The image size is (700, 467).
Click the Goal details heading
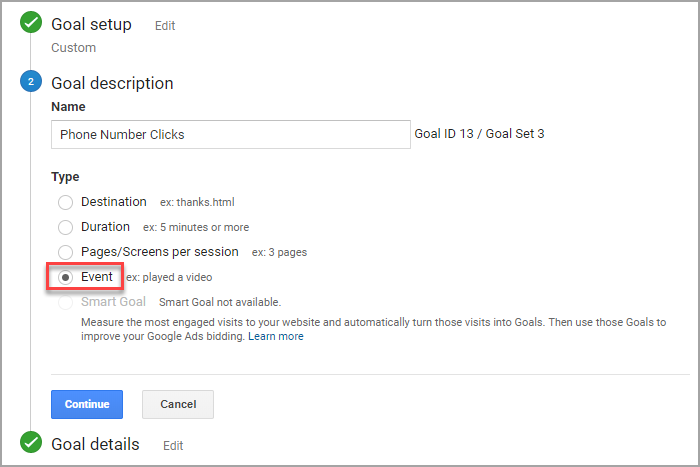(95, 444)
